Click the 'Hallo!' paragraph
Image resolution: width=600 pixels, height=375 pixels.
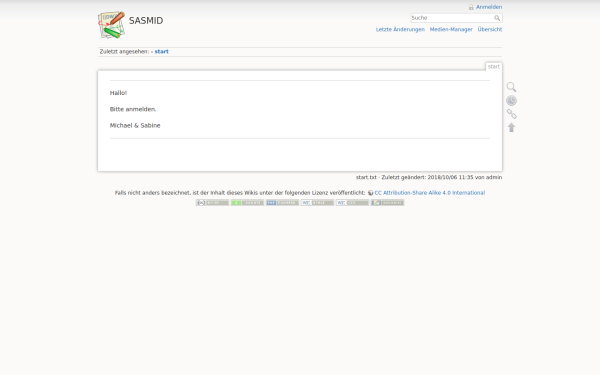click(118, 93)
